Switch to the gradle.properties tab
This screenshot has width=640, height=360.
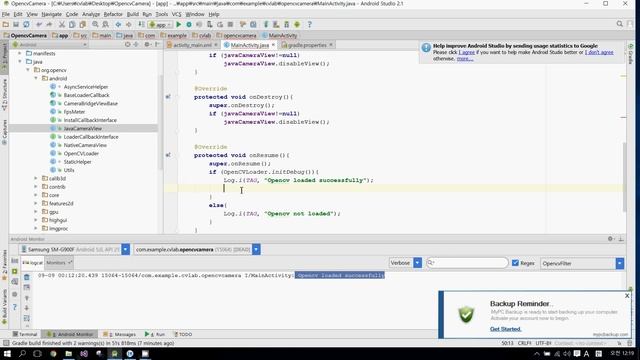307,45
